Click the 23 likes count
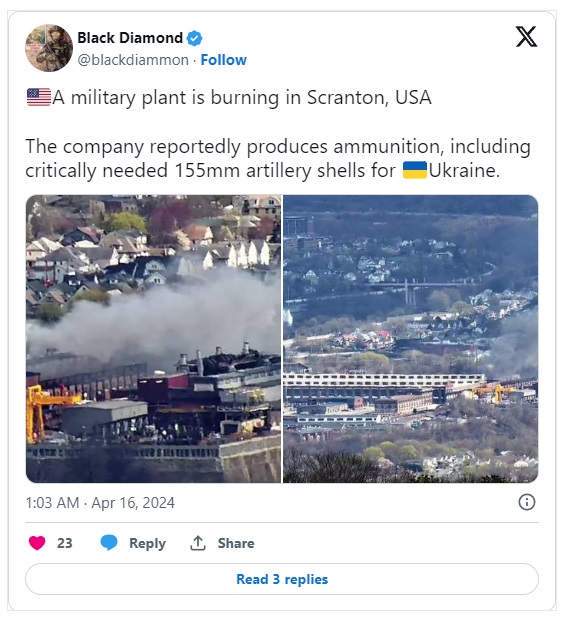The height and width of the screenshot is (617, 563). coord(65,543)
